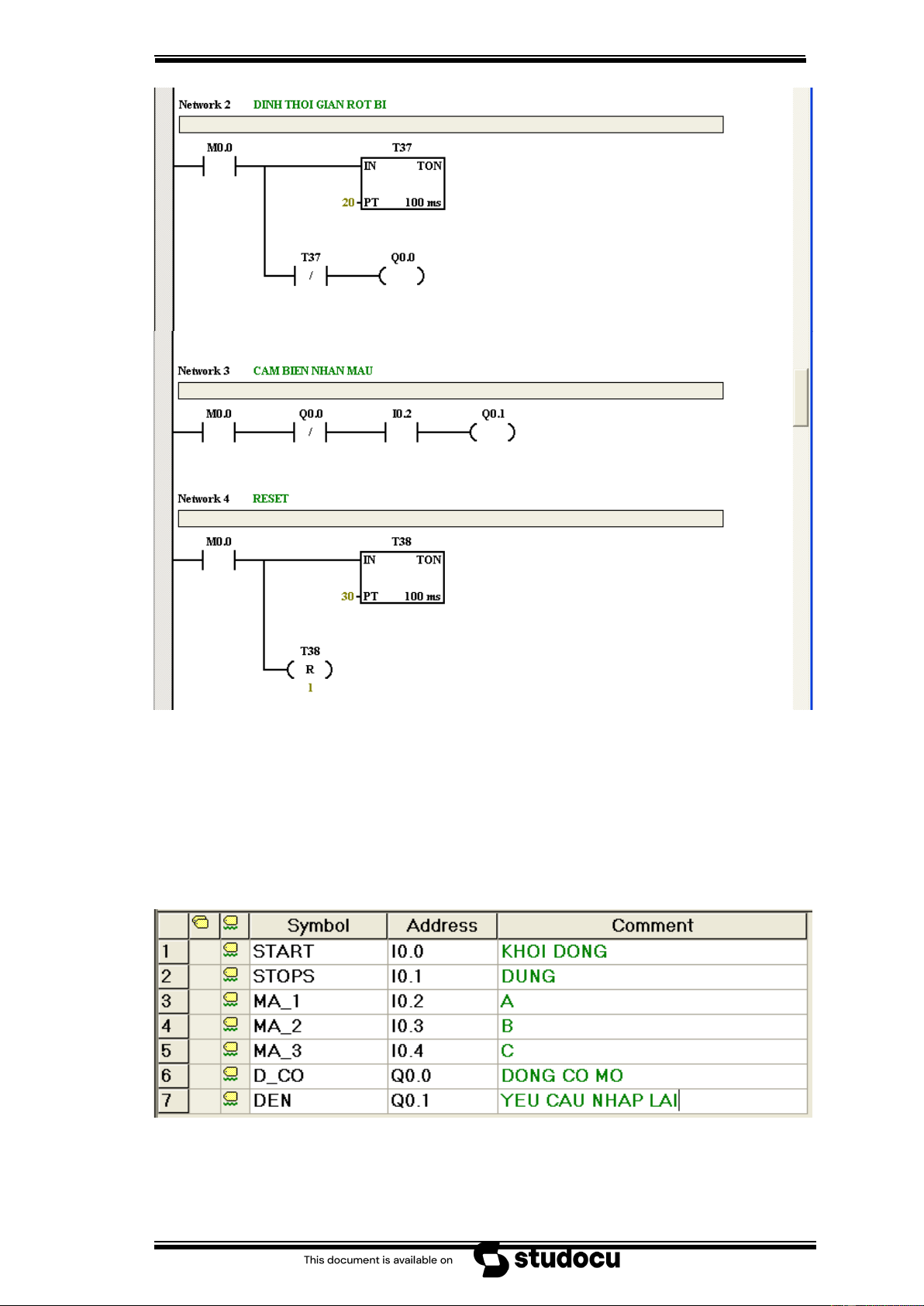Select the T37 TON timer block
The image size is (924, 1306).
point(402,184)
